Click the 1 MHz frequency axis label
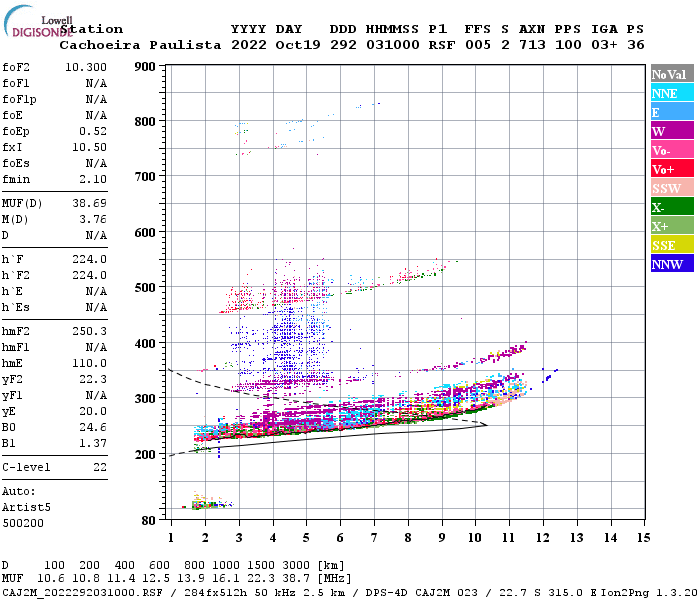Image resolution: width=700 pixels, height=600 pixels. pyautogui.click(x=171, y=538)
